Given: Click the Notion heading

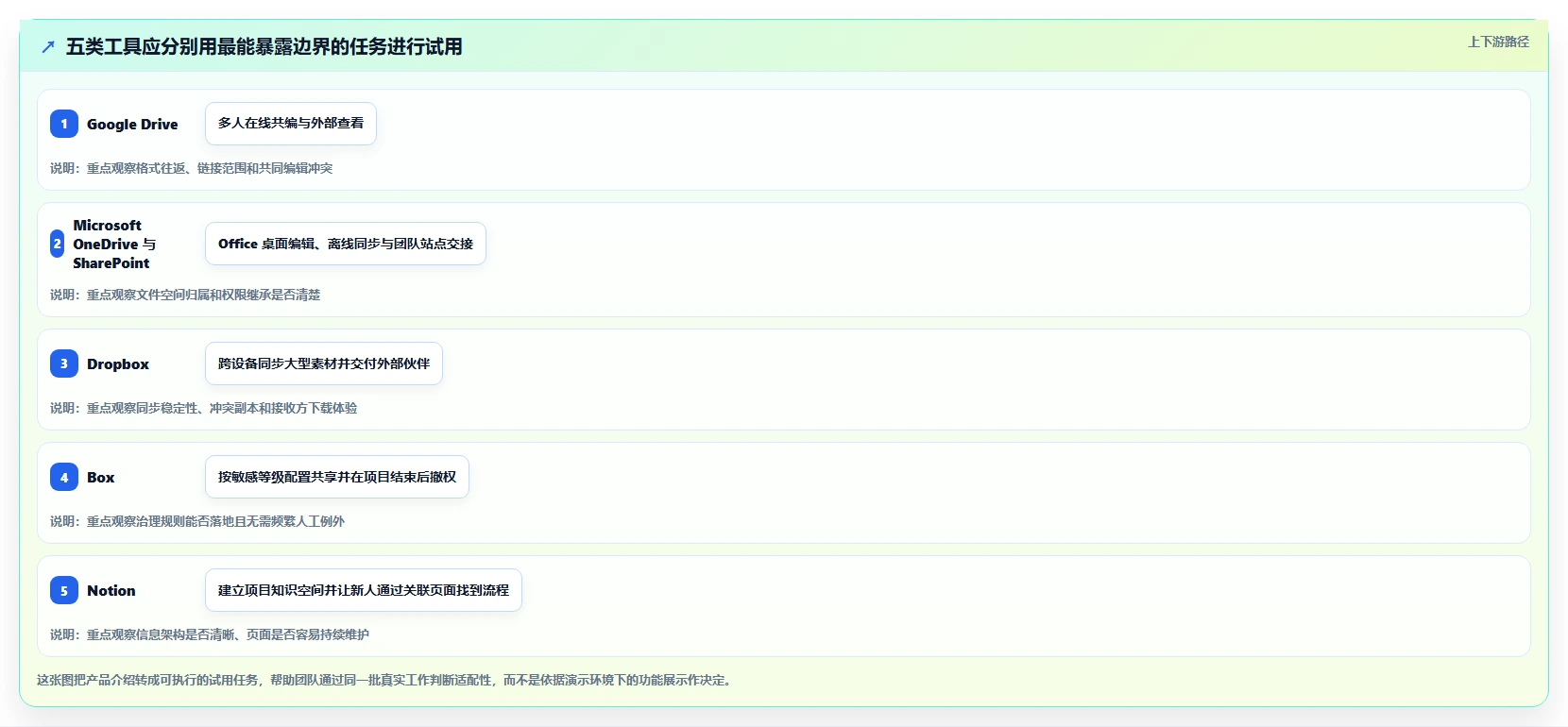Looking at the screenshot, I should [x=111, y=590].
